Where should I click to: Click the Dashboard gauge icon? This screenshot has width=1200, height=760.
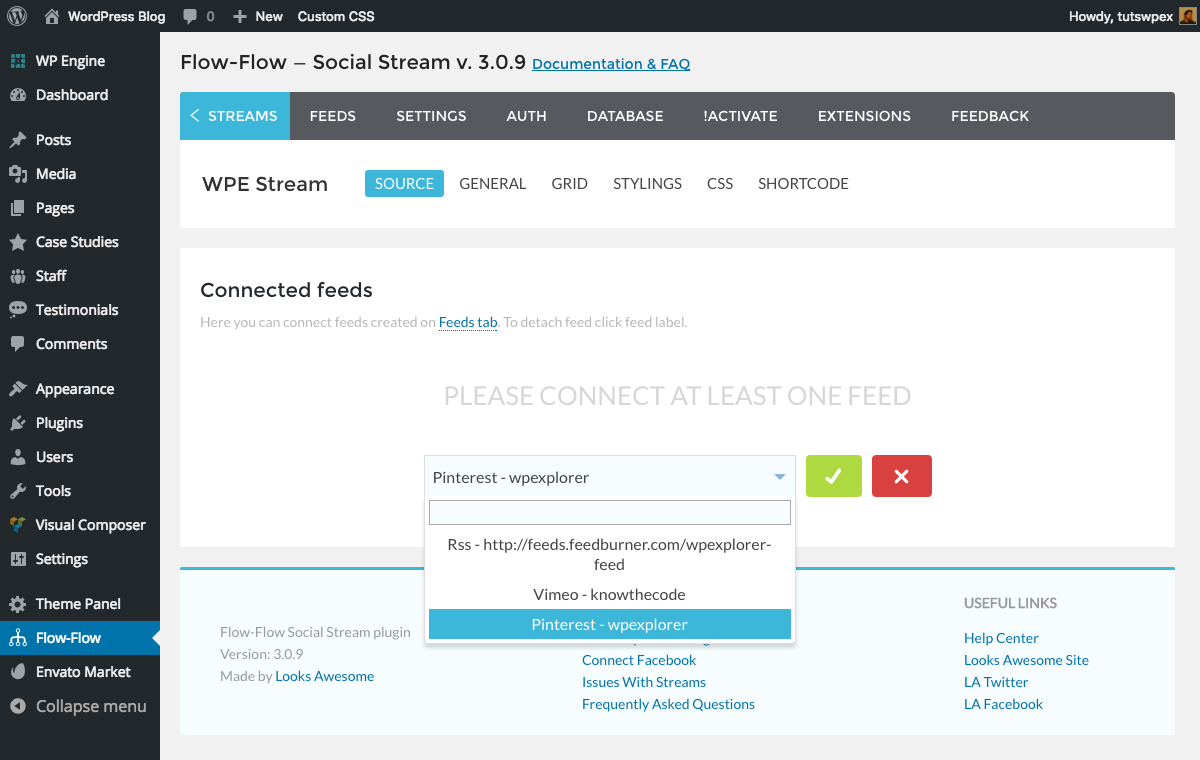[x=17, y=95]
